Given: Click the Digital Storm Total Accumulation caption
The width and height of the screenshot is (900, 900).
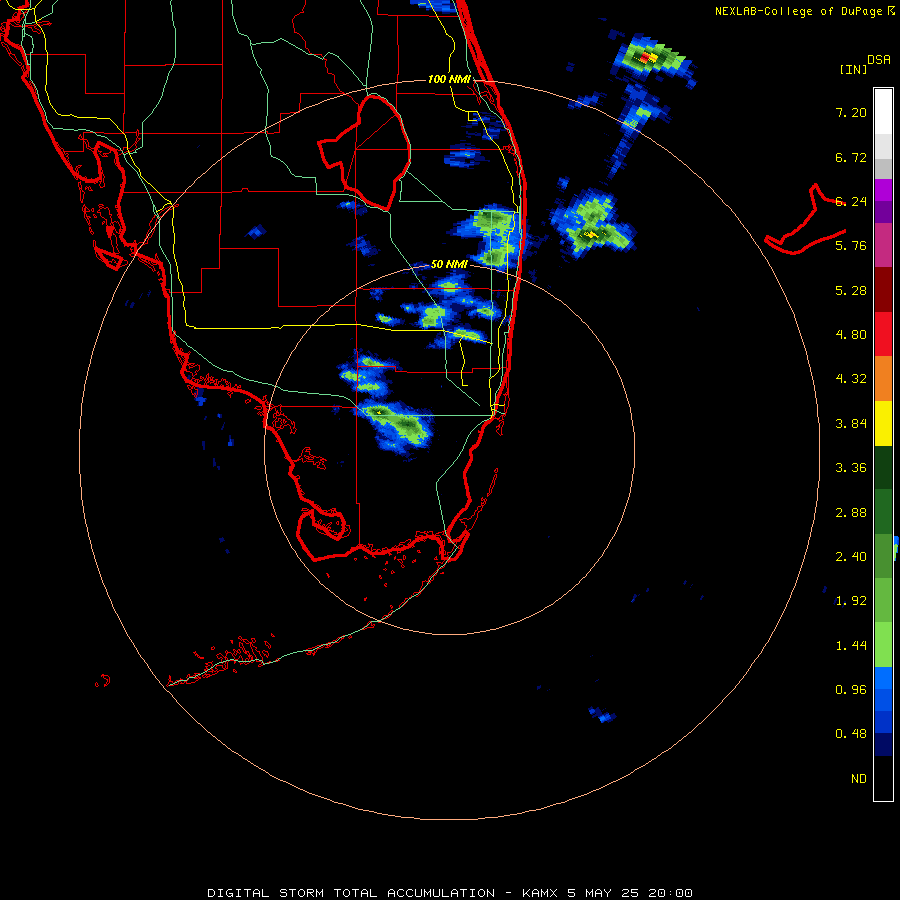Looking at the screenshot, I should 449,893.
